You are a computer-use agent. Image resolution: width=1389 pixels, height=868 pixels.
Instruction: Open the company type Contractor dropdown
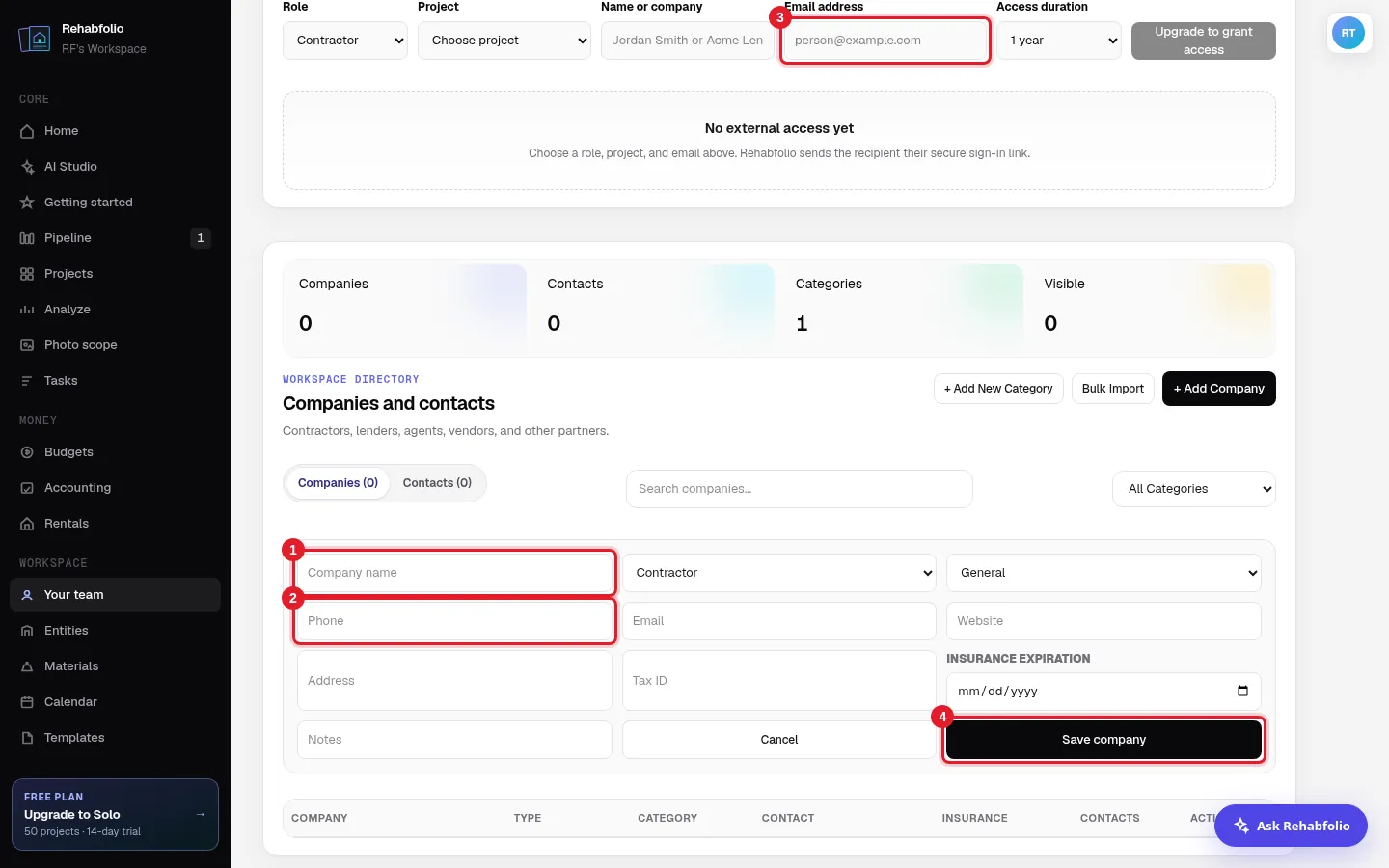pos(779,573)
